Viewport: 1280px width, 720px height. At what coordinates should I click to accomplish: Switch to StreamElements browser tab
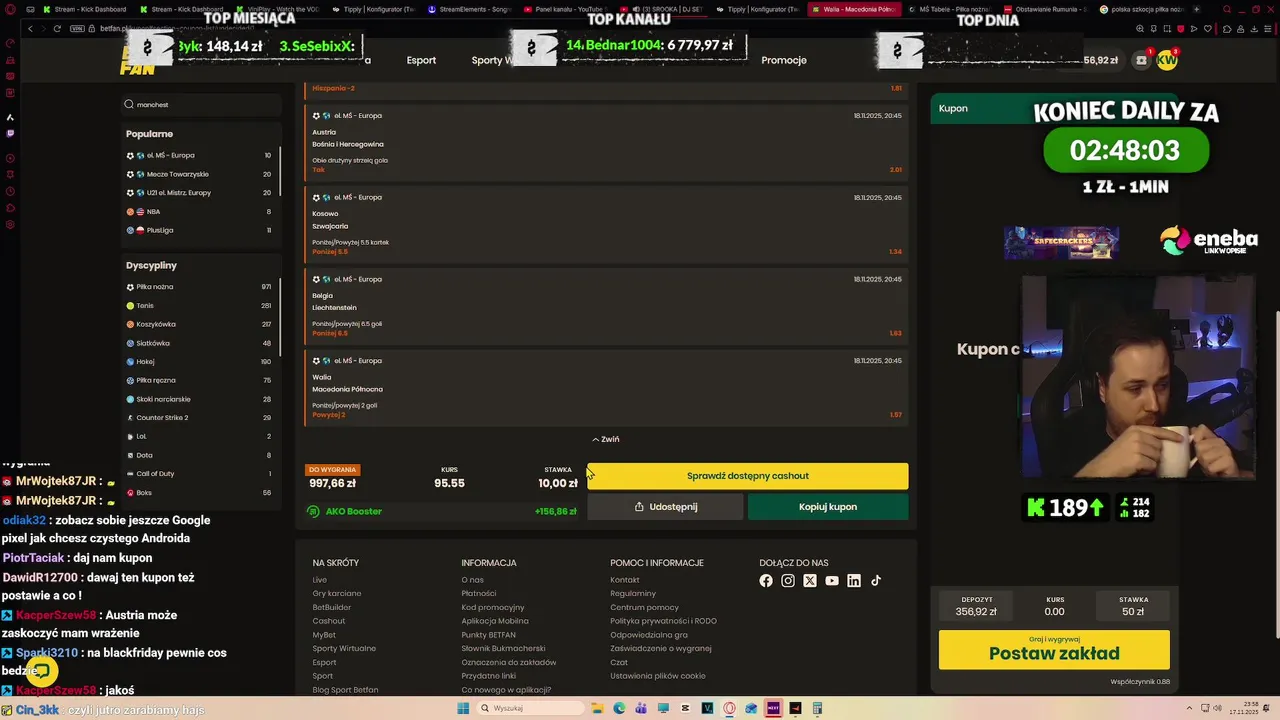tap(470, 9)
